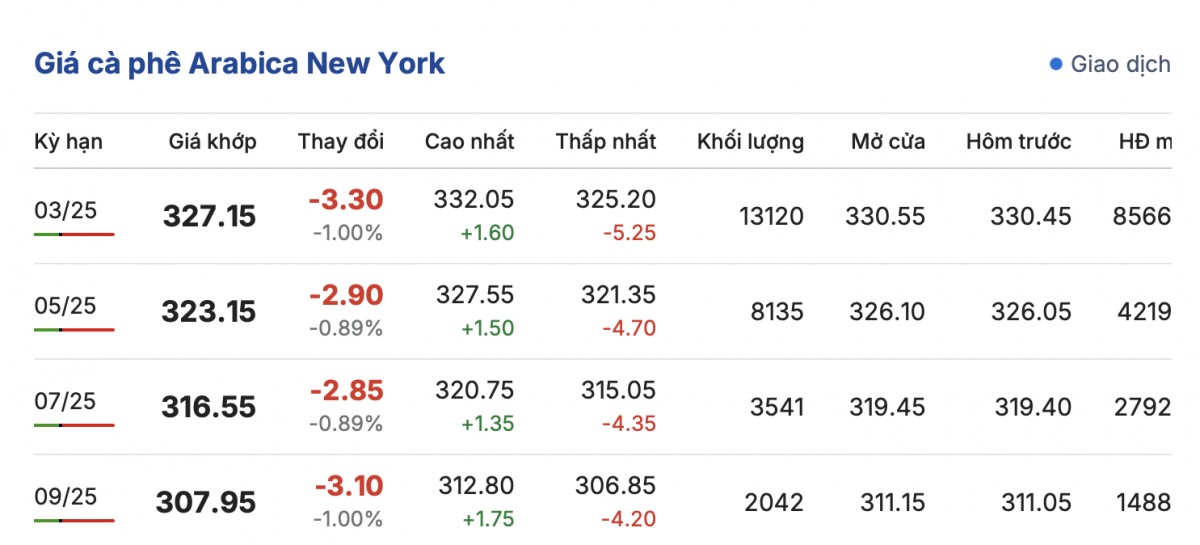Select the 07/25 contract term
Screen dimensions: 1200x545
pos(64,401)
